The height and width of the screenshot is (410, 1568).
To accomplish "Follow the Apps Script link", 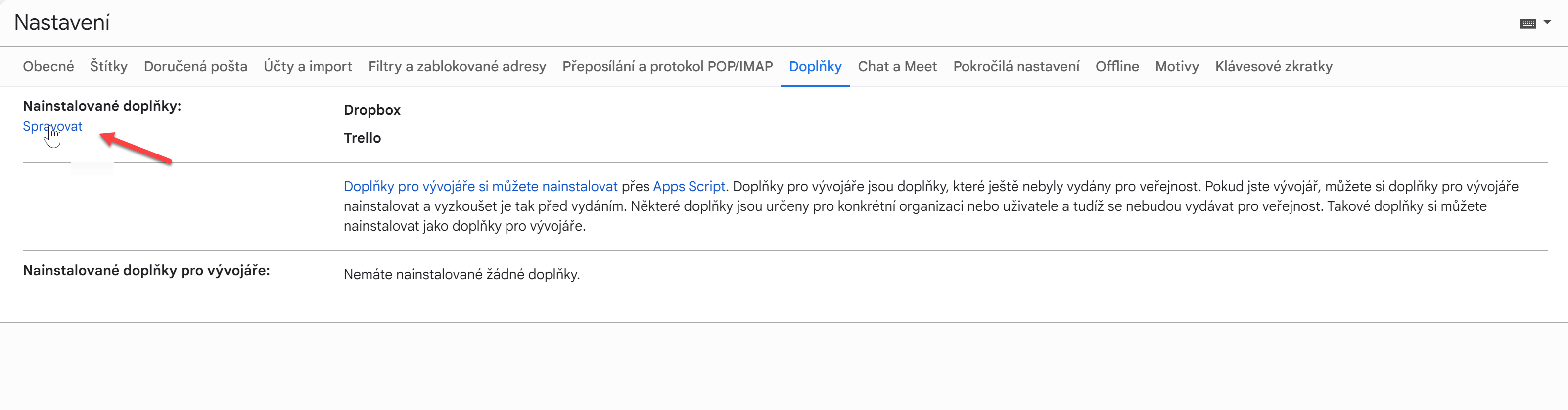I will pos(689,186).
